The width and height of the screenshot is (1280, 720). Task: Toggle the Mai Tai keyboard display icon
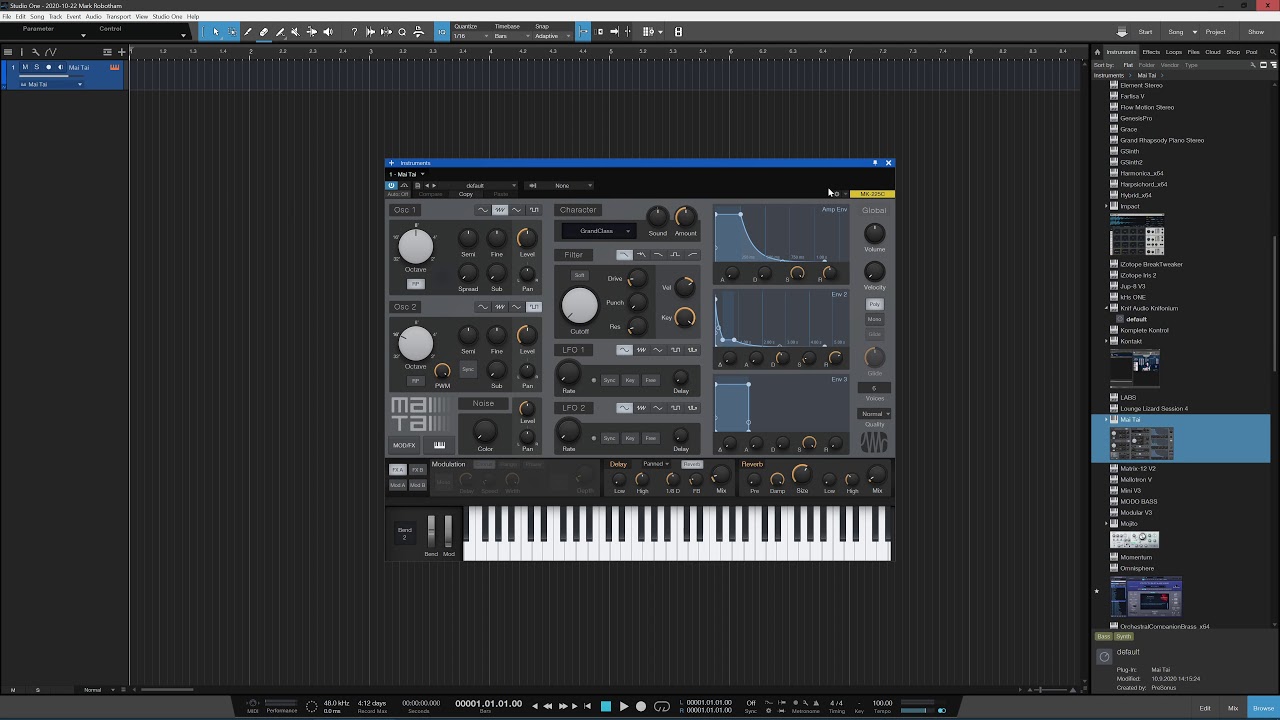(439, 445)
